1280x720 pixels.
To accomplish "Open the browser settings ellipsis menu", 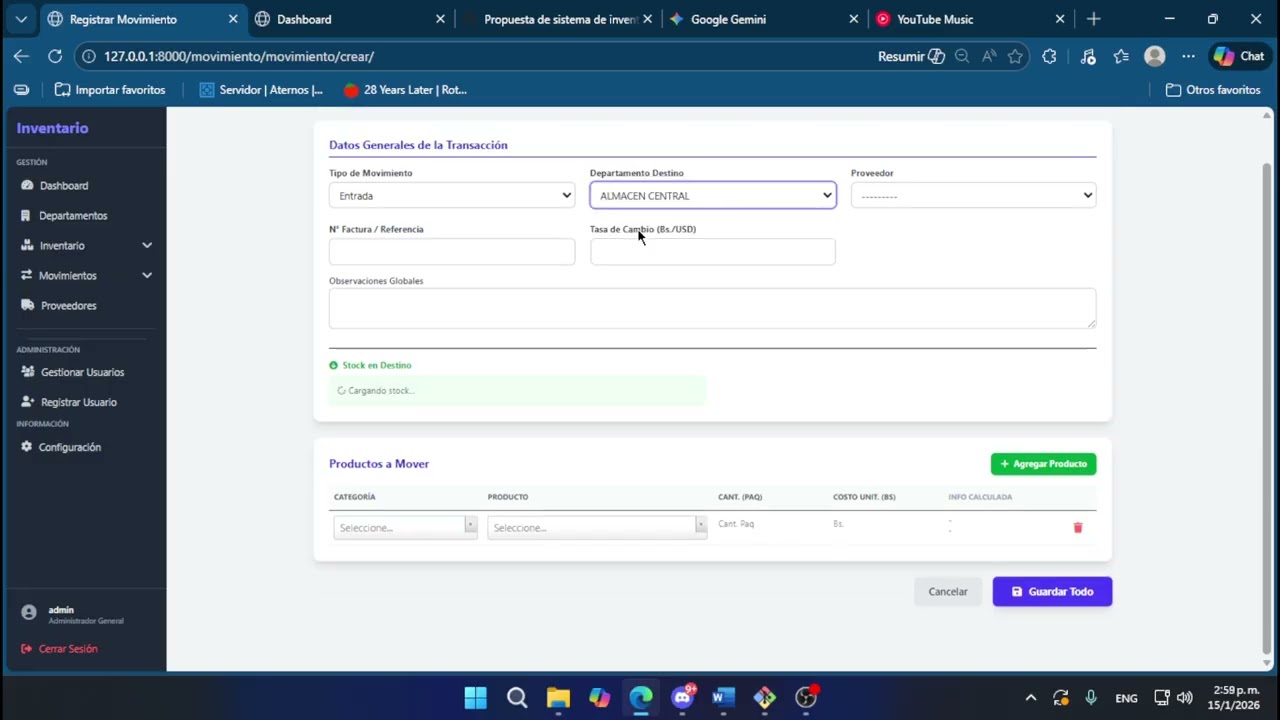I will (1188, 56).
